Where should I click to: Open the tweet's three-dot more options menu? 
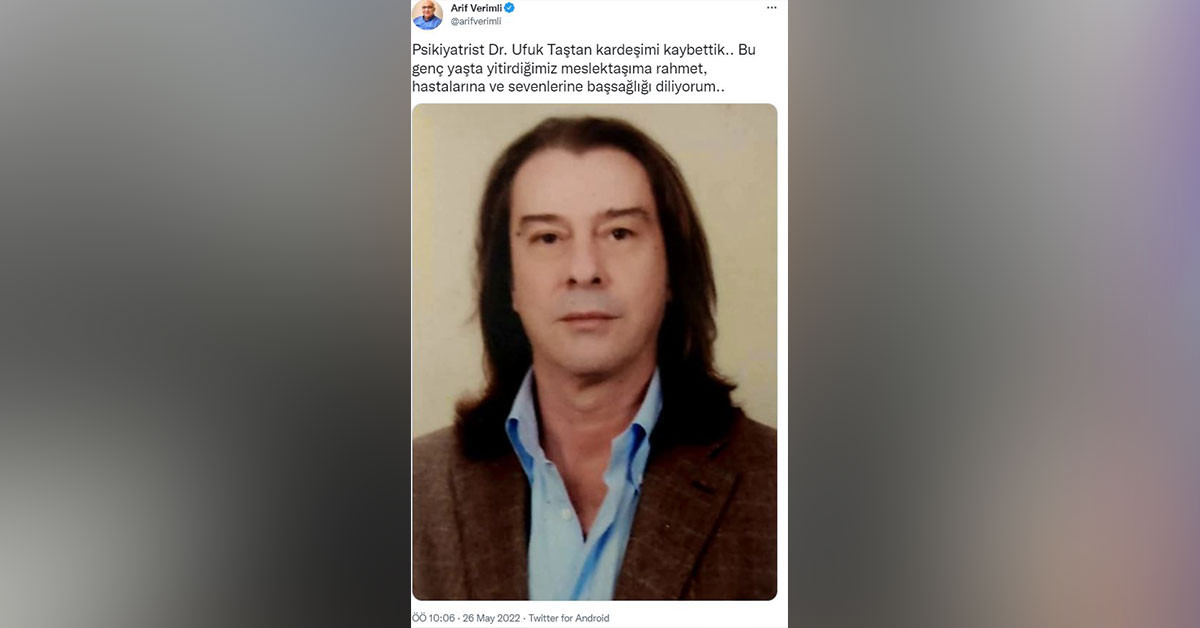(771, 7)
